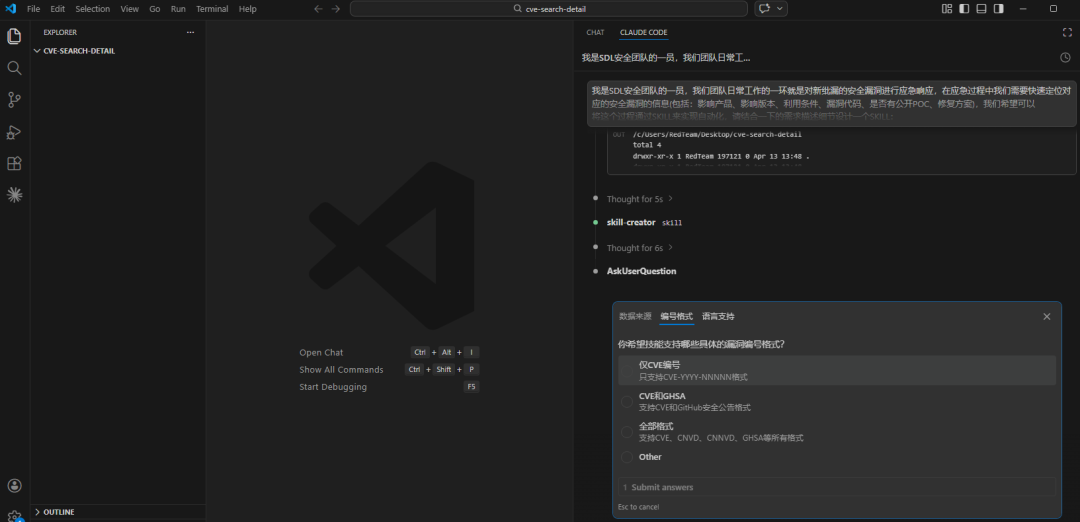Select the Other radio option
This screenshot has width=1080, height=522.
(x=627, y=457)
